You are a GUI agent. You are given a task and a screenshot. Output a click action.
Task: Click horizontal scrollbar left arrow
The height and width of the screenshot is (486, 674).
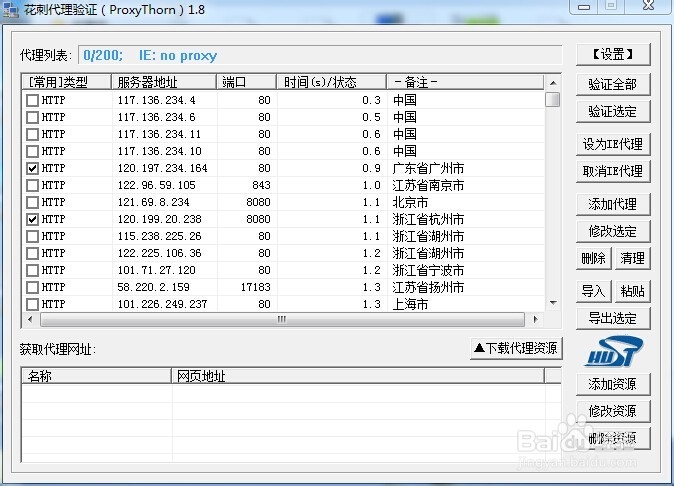pos(30,319)
